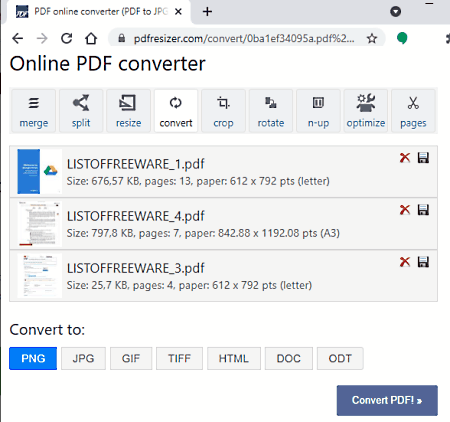View site security lock info
The width and height of the screenshot is (450, 422).
point(122,38)
